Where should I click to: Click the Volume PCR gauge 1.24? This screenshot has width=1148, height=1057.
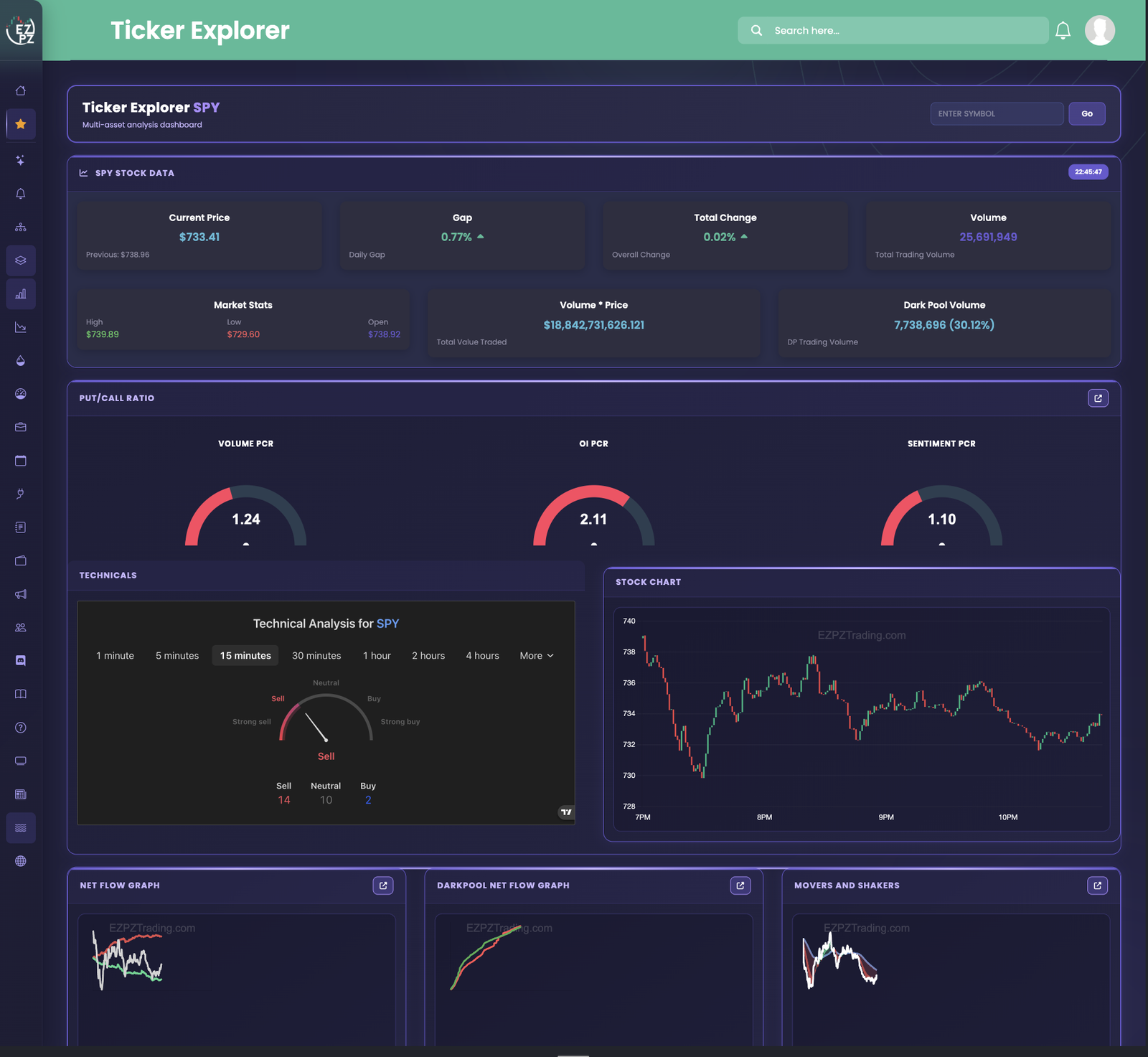point(246,515)
